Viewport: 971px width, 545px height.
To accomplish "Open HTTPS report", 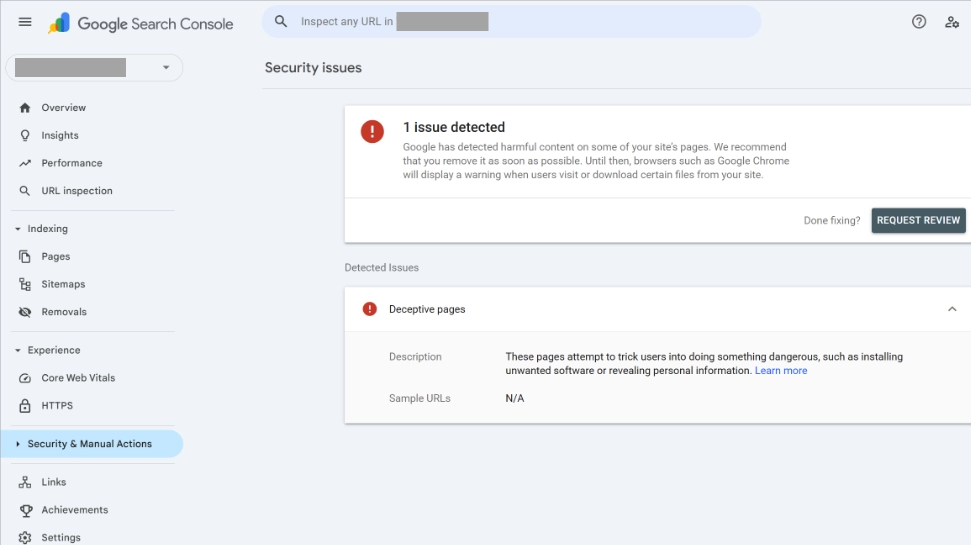I will point(57,406).
